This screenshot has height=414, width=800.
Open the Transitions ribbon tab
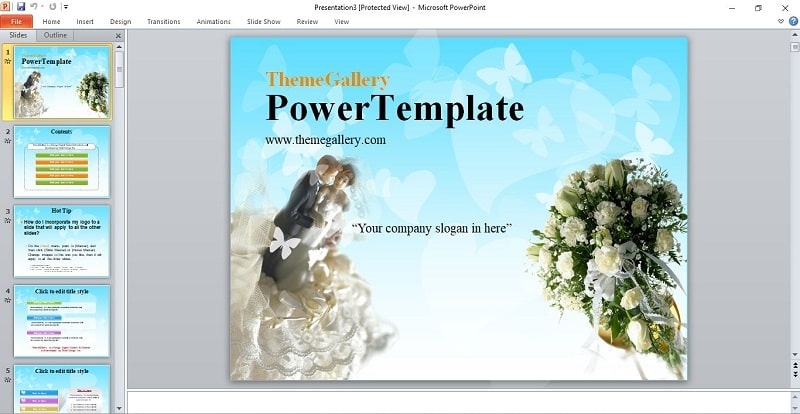tap(164, 21)
